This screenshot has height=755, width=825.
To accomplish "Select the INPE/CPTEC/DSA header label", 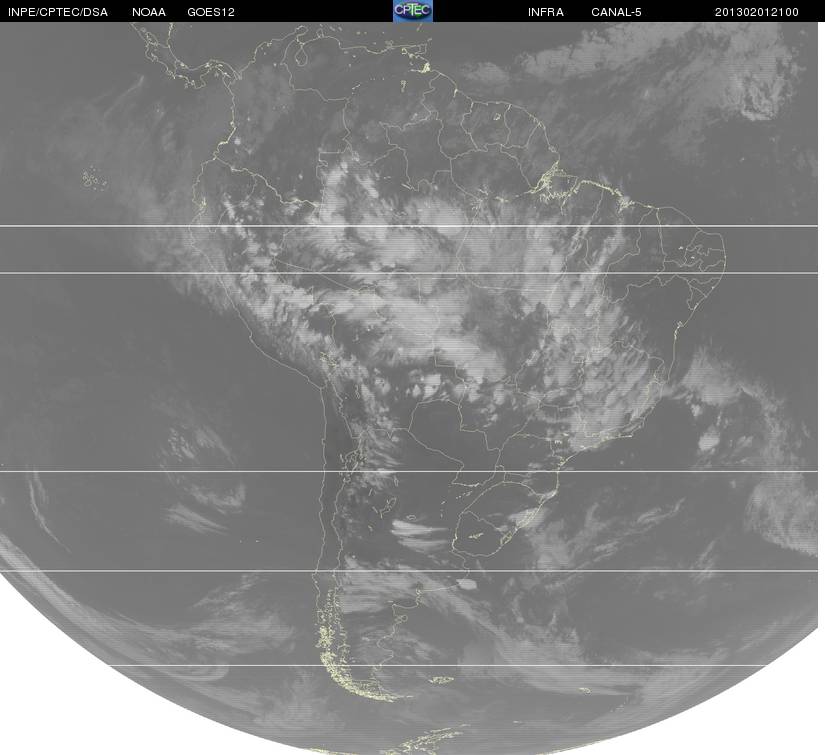I will (58, 12).
